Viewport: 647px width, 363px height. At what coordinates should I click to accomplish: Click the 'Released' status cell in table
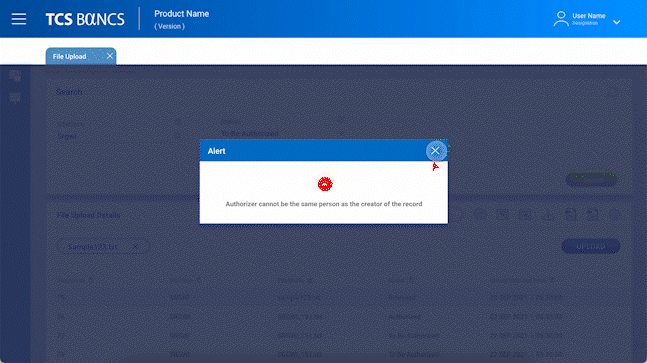[x=401, y=297]
